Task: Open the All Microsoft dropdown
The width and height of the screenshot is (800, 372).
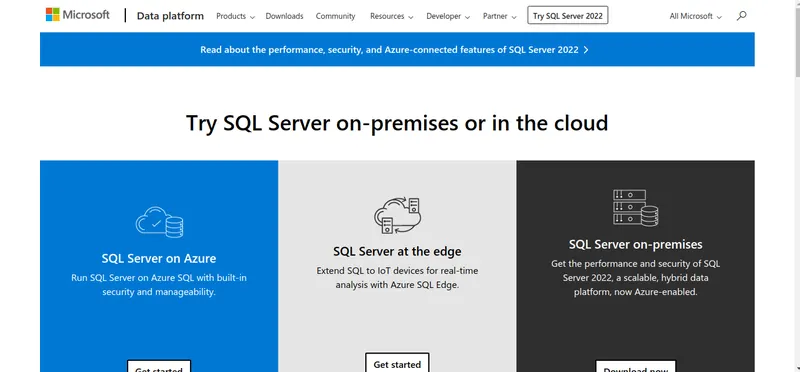Action: [695, 16]
